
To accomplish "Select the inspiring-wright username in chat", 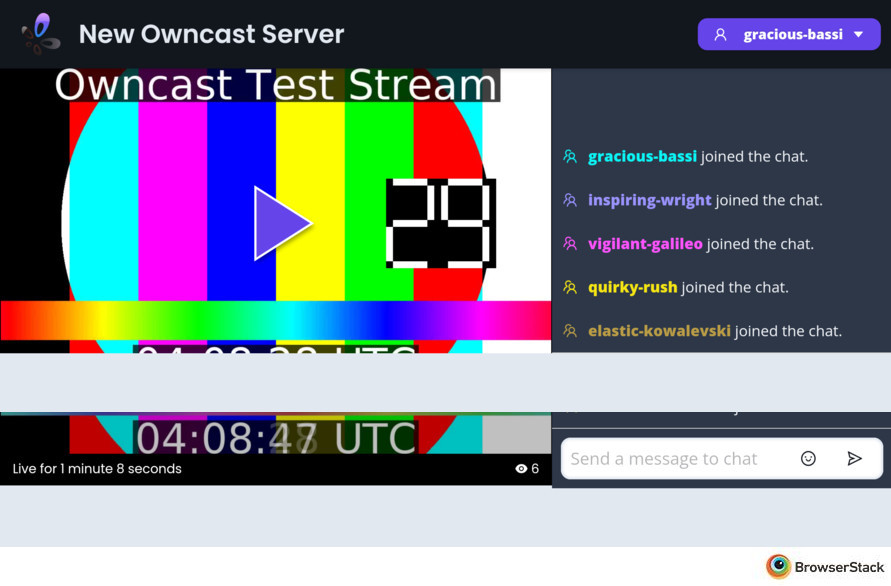I will (x=649, y=200).
